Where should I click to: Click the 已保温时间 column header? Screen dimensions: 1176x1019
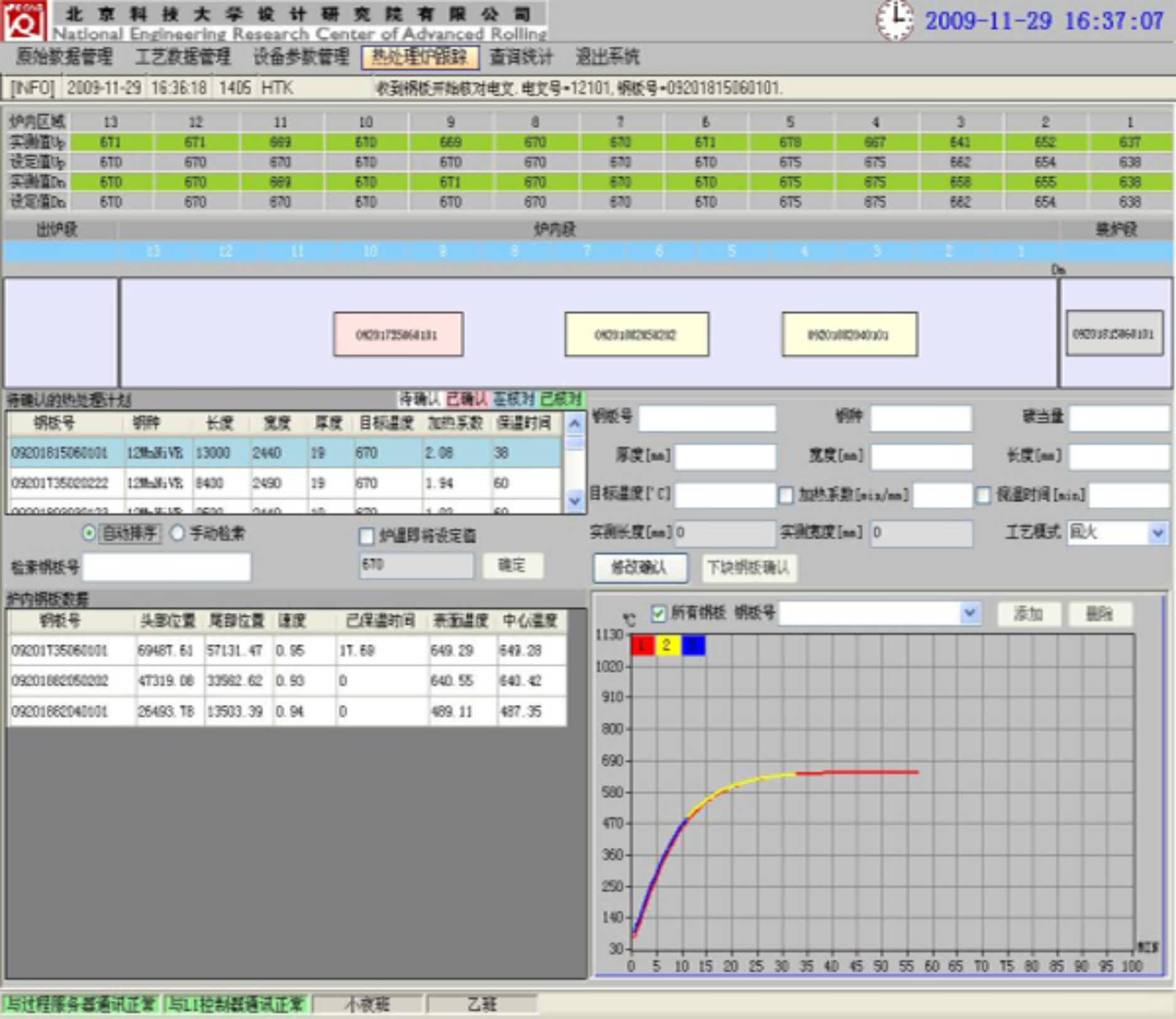point(382,621)
